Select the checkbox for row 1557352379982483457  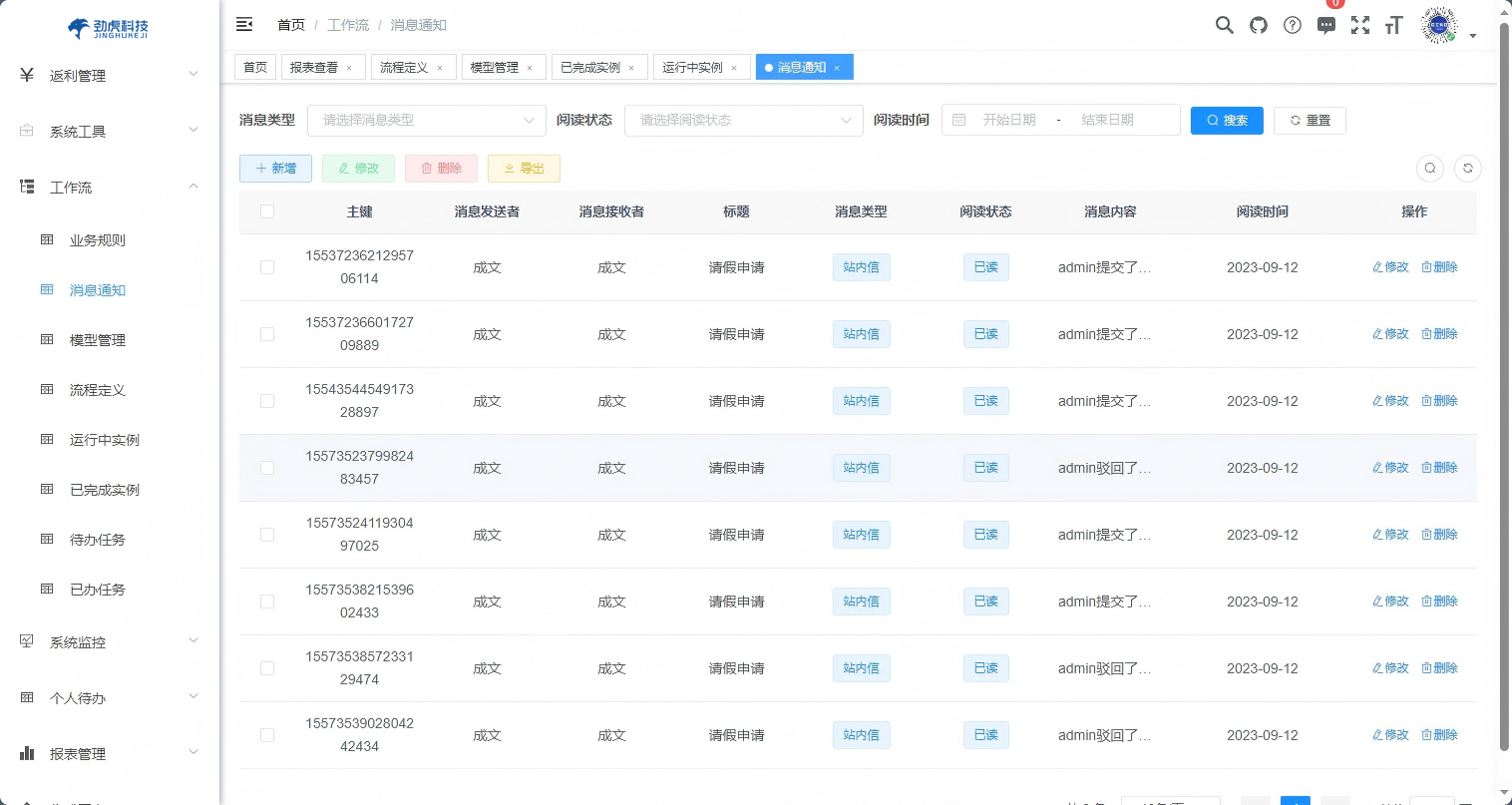[x=267, y=468]
